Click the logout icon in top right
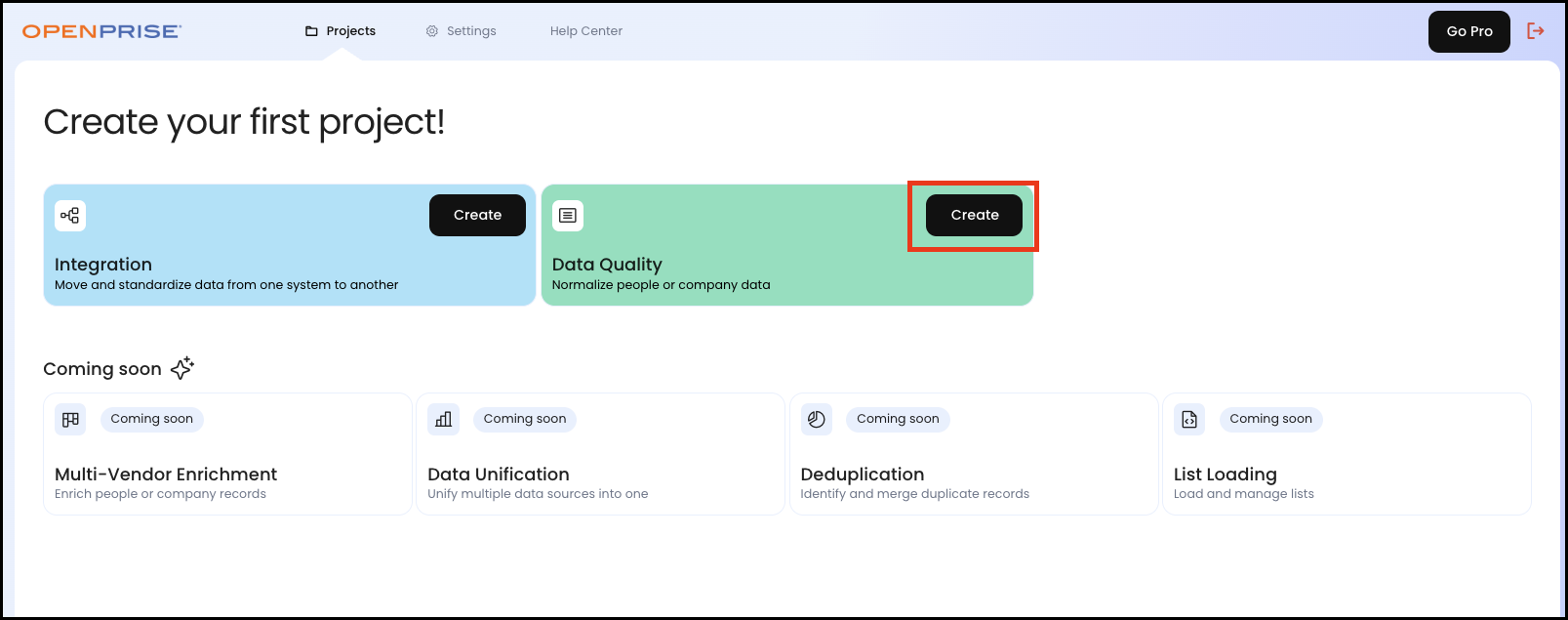1568x620 pixels. click(x=1536, y=31)
